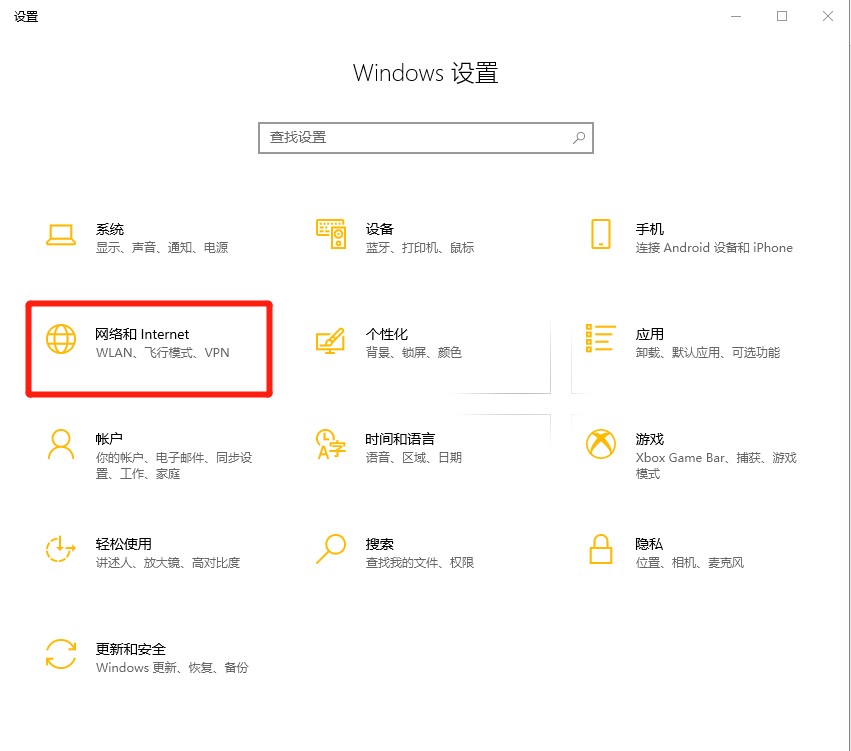This screenshot has width=851, height=751.
Task: Click the Time and Language icon
Action: [x=331, y=444]
